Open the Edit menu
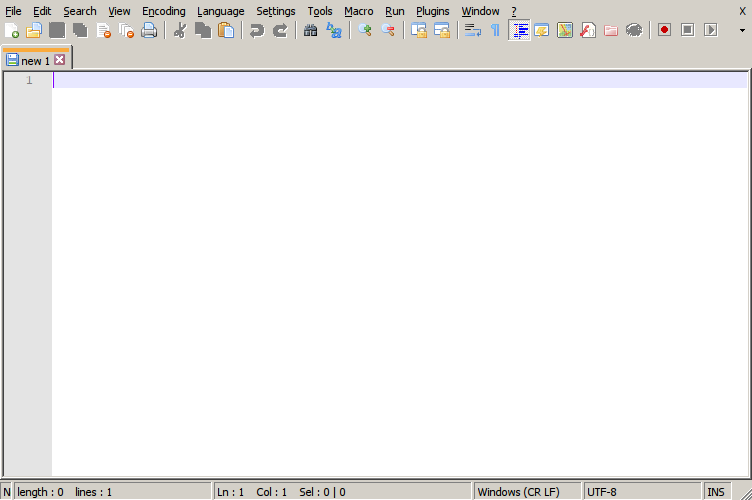 pyautogui.click(x=42, y=11)
